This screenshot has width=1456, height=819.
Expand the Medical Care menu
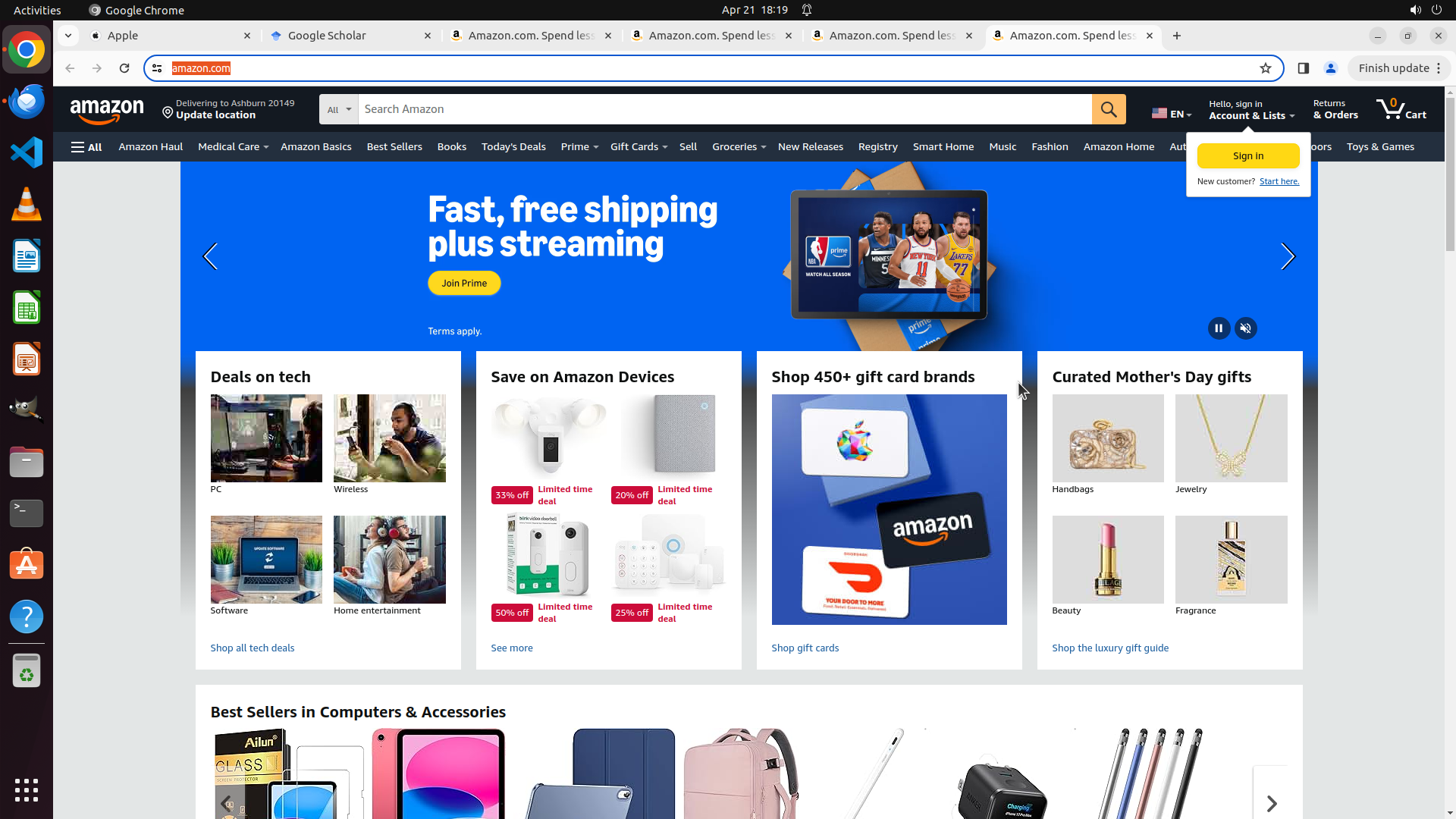(x=233, y=147)
